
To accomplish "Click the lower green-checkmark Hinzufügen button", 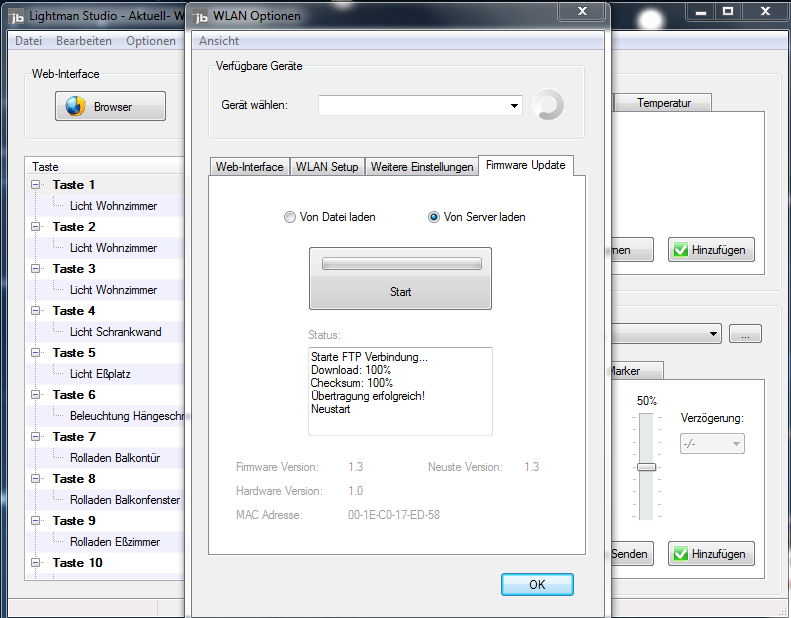I will click(x=711, y=553).
